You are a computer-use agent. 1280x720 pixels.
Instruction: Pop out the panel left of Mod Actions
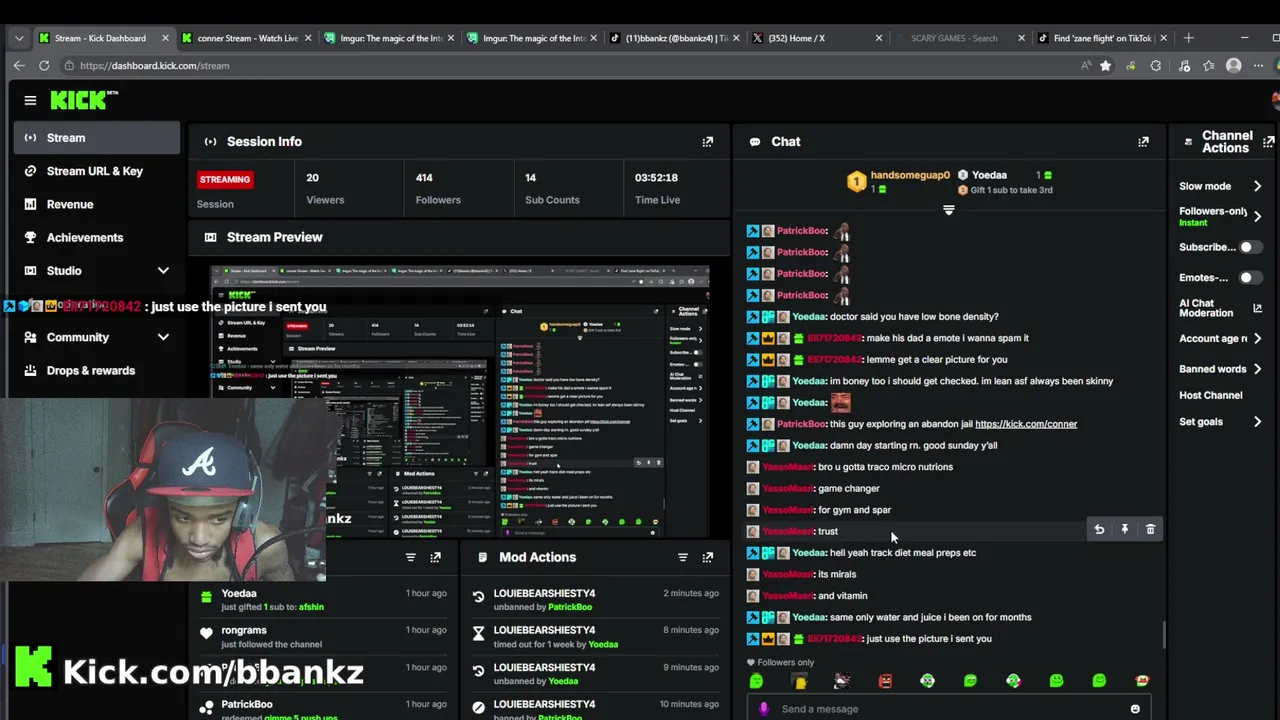[x=435, y=557]
